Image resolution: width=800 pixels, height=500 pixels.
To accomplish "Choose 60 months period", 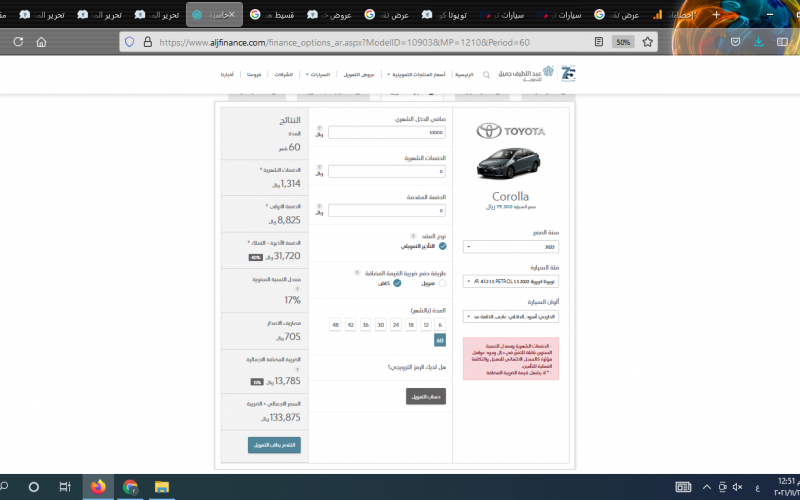I will 440,340.
